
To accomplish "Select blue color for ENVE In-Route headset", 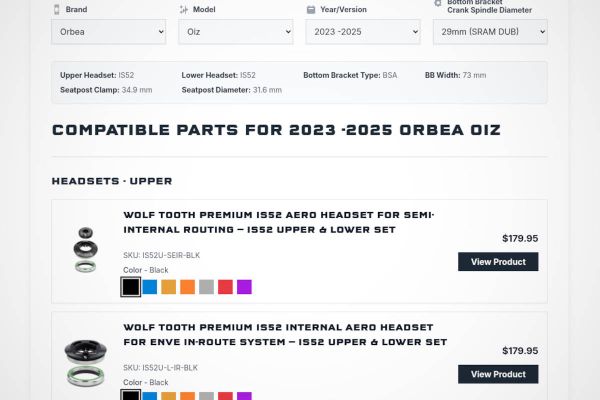I will pos(150,396).
